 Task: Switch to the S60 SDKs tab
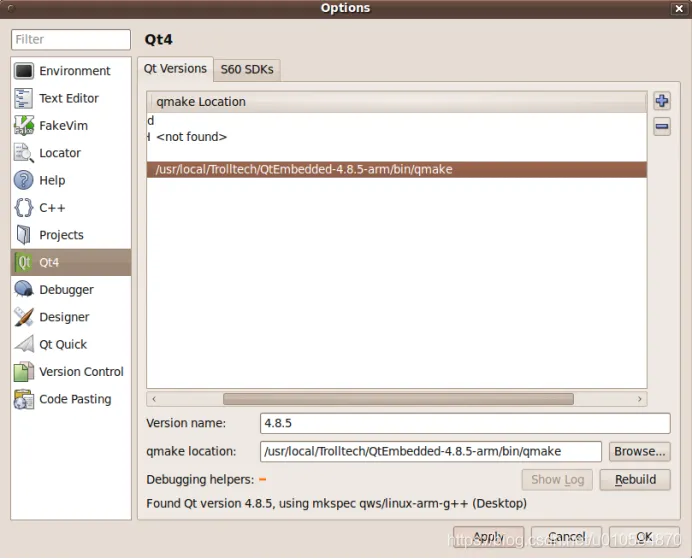pos(247,70)
